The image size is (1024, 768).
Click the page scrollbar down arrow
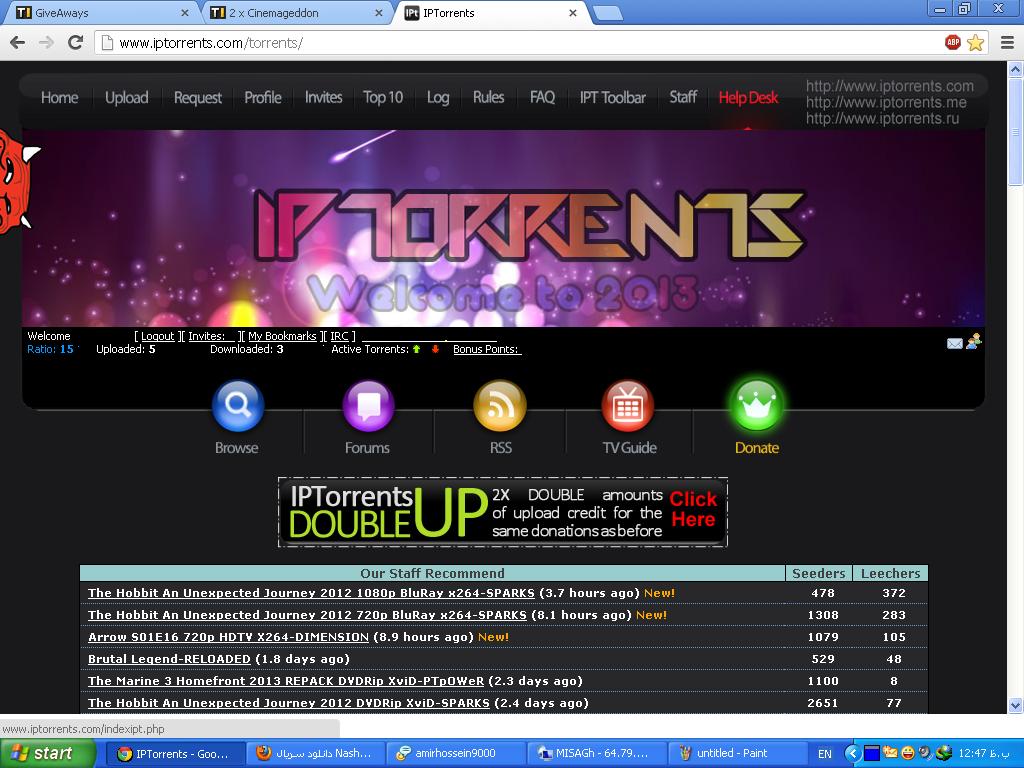coord(1016,705)
